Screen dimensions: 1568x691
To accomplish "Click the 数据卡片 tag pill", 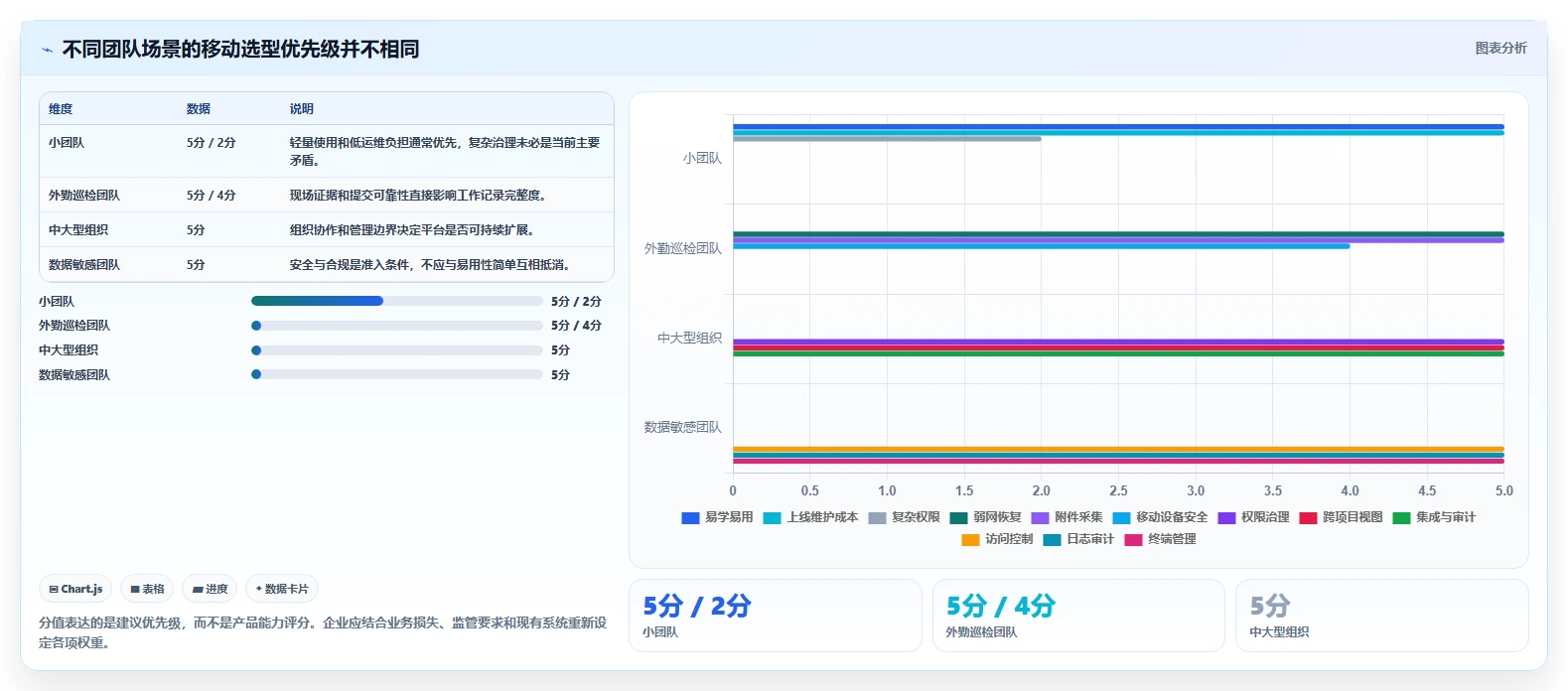I will pos(282,589).
